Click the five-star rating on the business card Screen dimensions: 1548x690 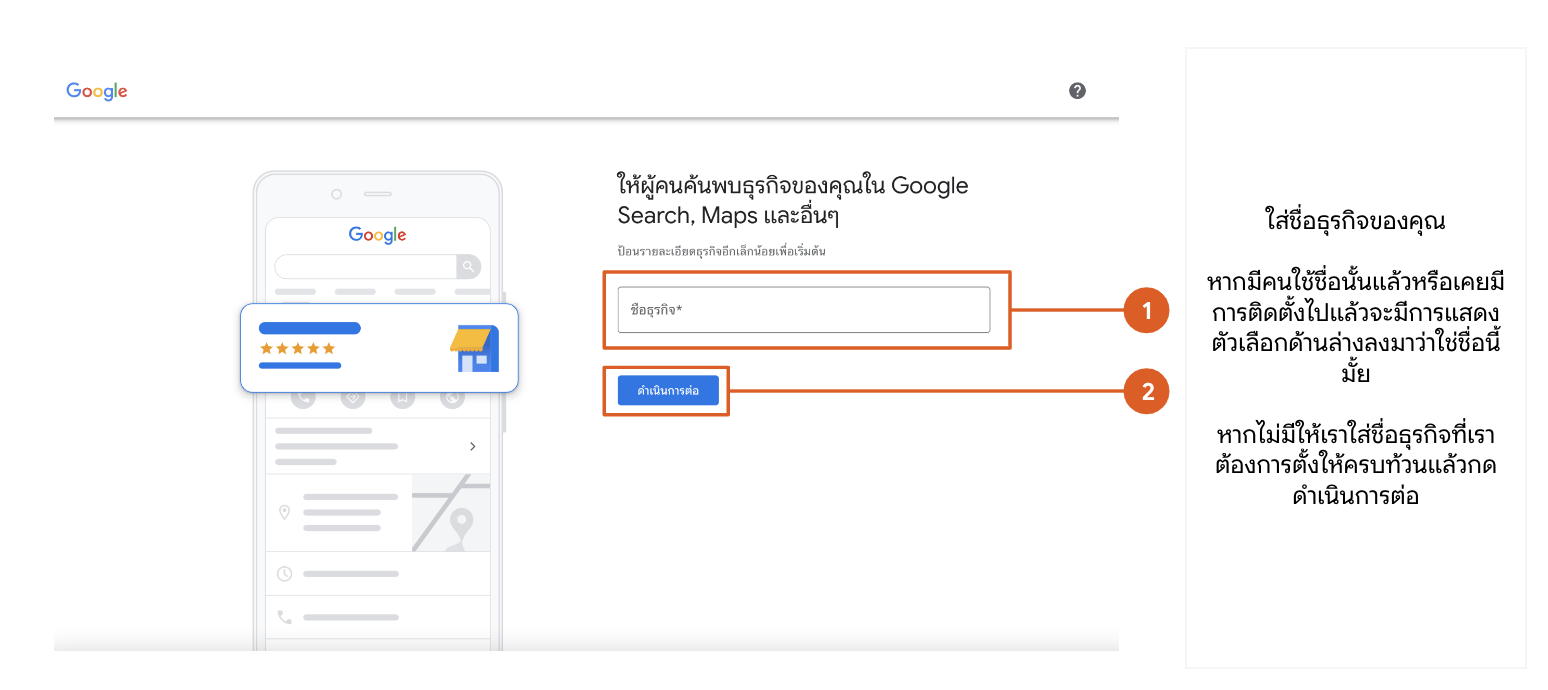pos(297,348)
